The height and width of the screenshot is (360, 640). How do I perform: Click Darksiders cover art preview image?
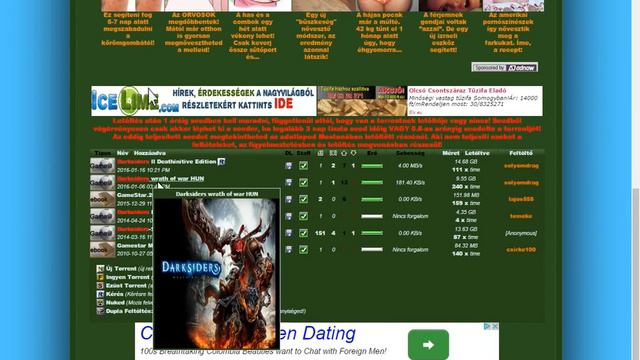[x=216, y=273]
